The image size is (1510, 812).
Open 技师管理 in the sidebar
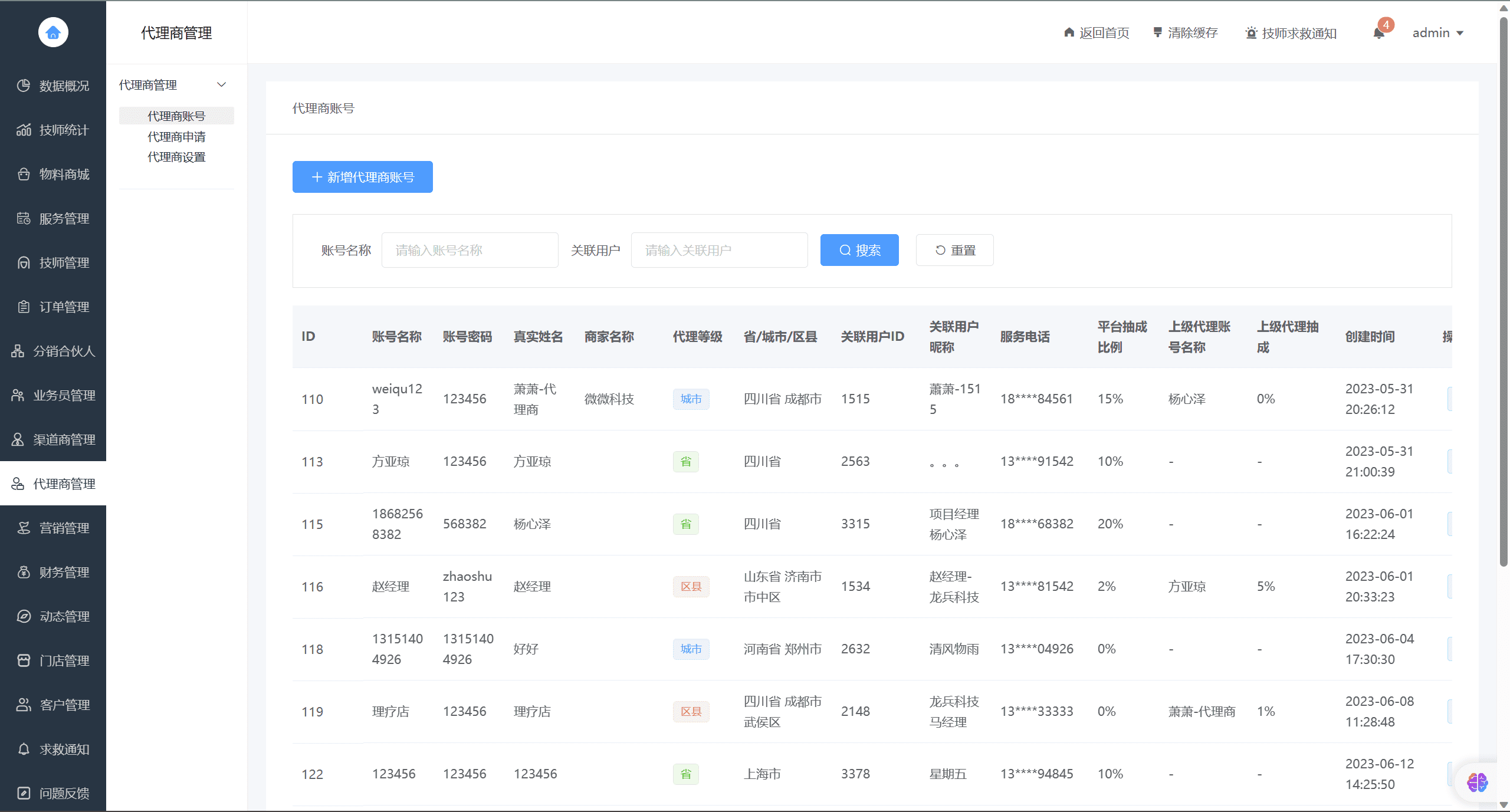click(53, 263)
